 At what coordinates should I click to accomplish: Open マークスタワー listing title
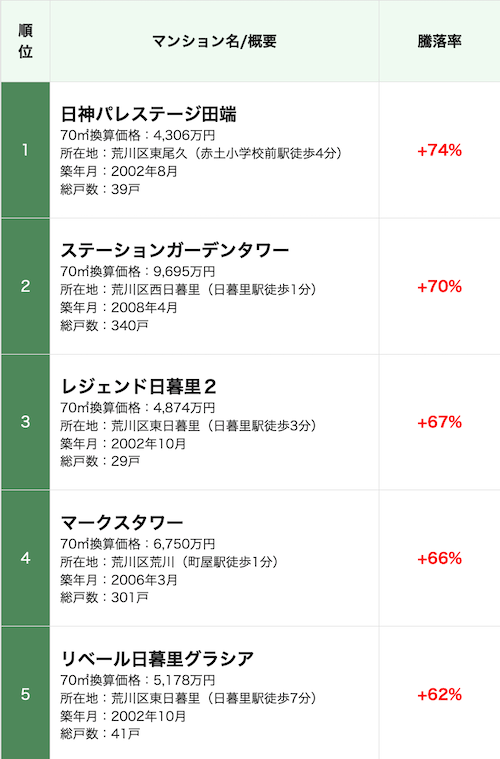point(122,522)
